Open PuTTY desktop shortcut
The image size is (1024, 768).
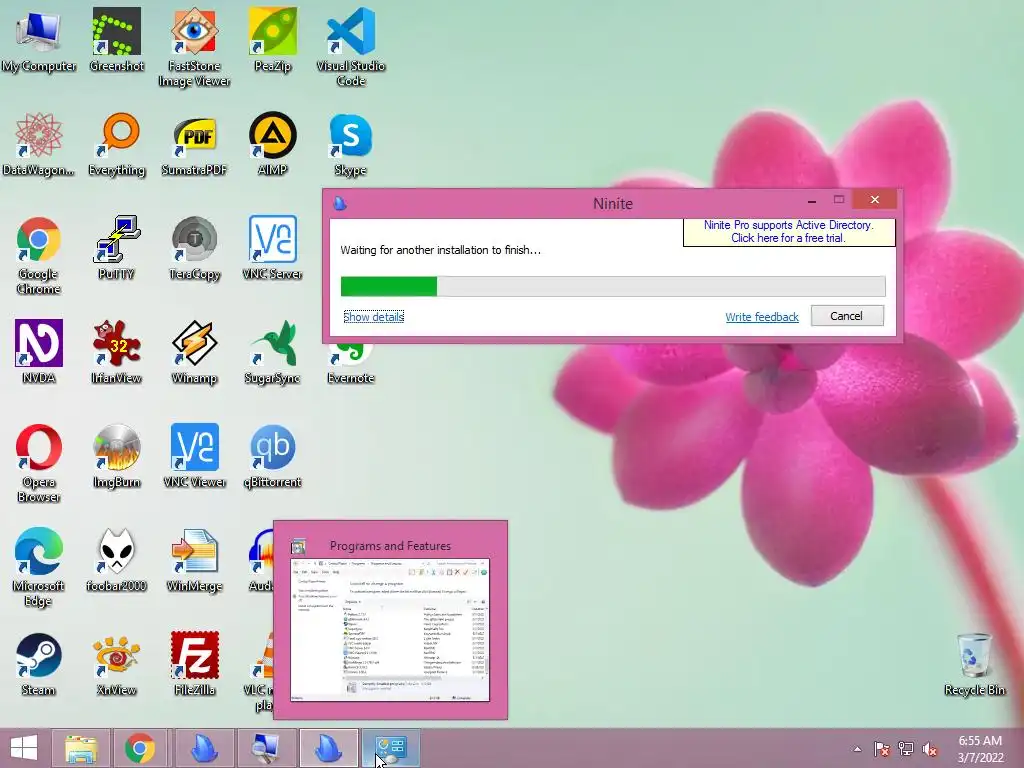(x=116, y=248)
